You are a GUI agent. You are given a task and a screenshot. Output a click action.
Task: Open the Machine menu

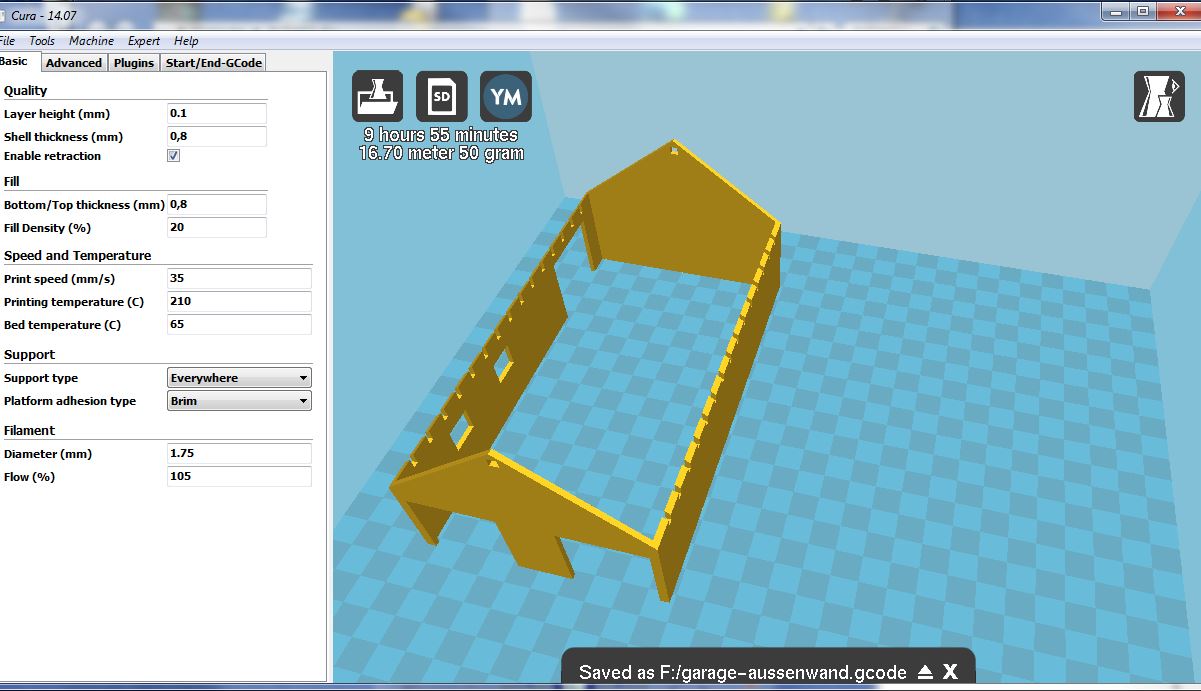point(91,41)
